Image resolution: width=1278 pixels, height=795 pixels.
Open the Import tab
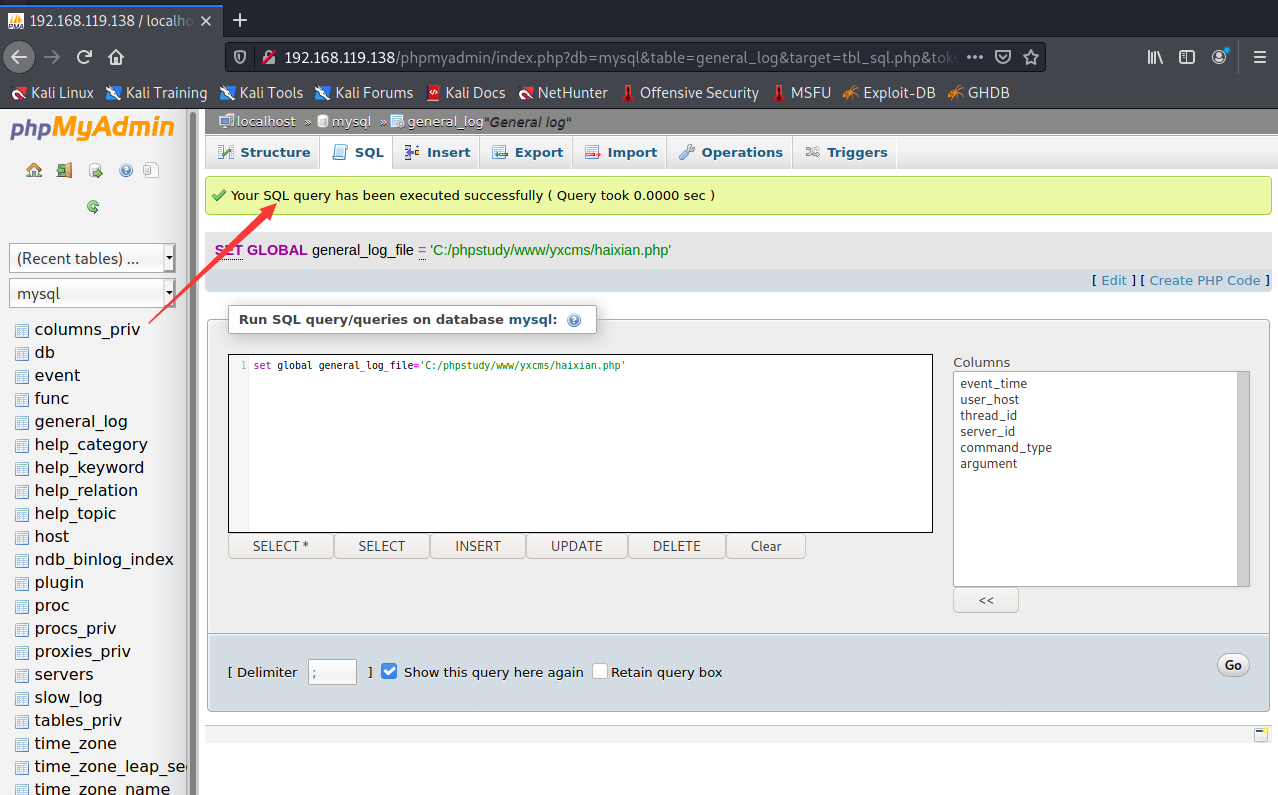(x=620, y=152)
